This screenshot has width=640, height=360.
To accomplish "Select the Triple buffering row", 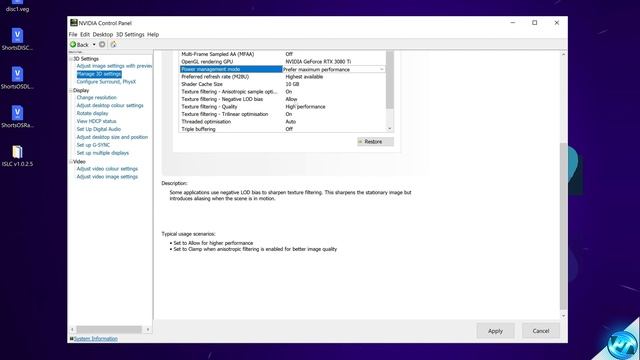I will click(x=282, y=129).
